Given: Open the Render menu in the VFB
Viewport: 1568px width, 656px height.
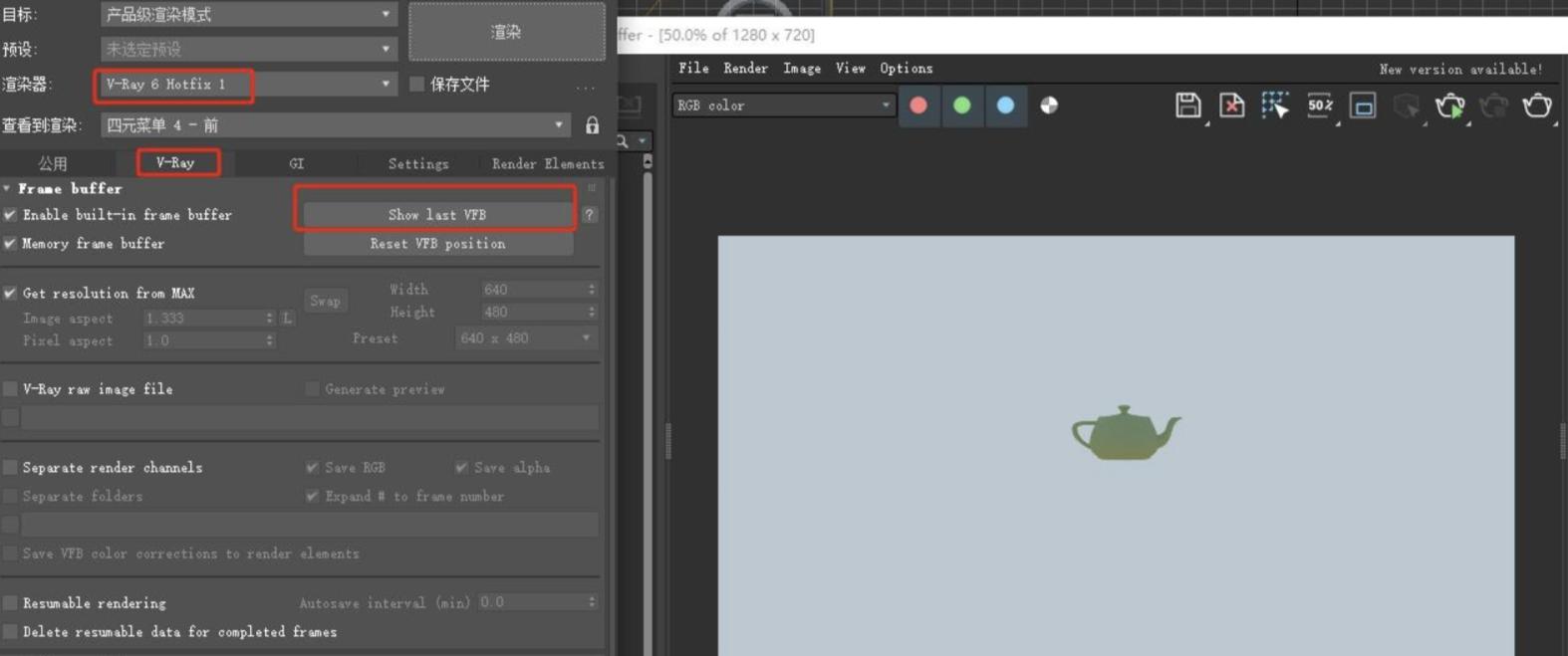Looking at the screenshot, I should 745,69.
